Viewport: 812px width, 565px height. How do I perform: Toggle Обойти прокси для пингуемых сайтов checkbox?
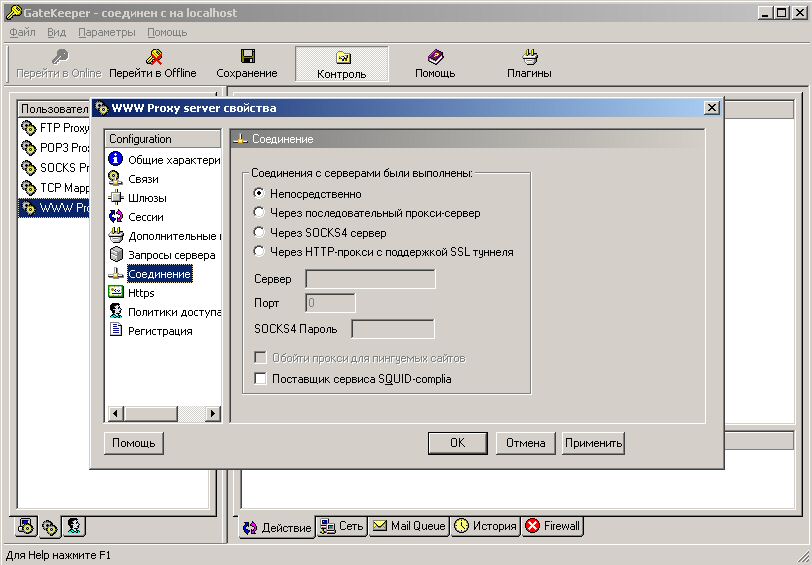pos(260,358)
